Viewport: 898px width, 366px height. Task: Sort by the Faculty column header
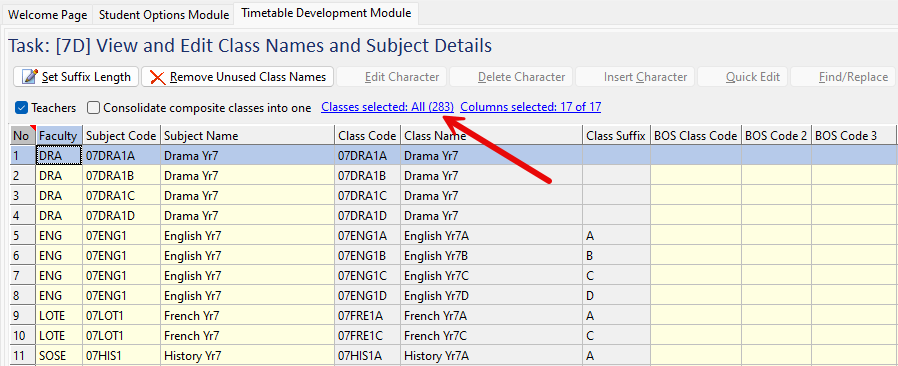point(59,136)
